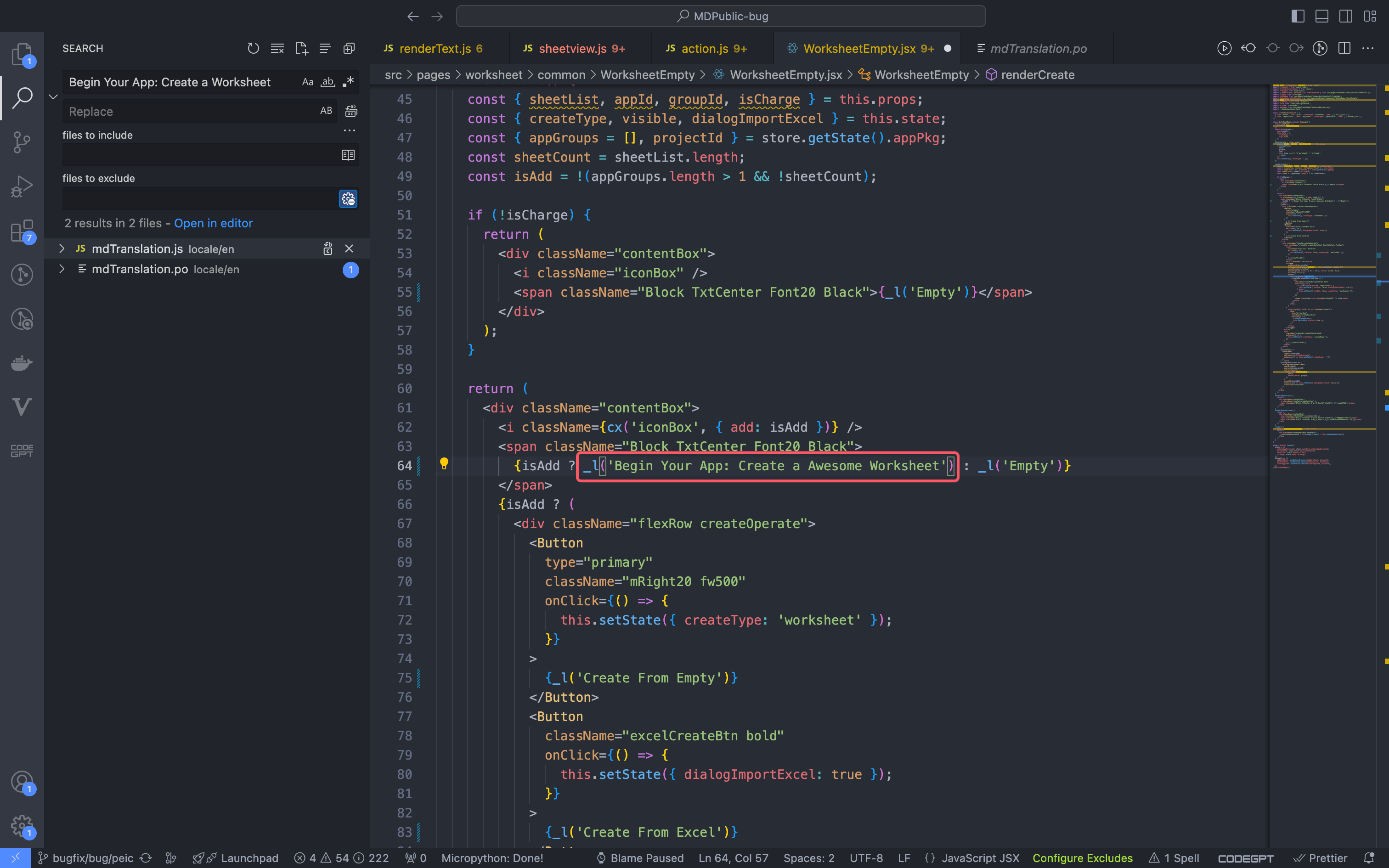This screenshot has width=1389, height=868.
Task: Toggle use exclude settings and ignore files
Action: click(348, 198)
